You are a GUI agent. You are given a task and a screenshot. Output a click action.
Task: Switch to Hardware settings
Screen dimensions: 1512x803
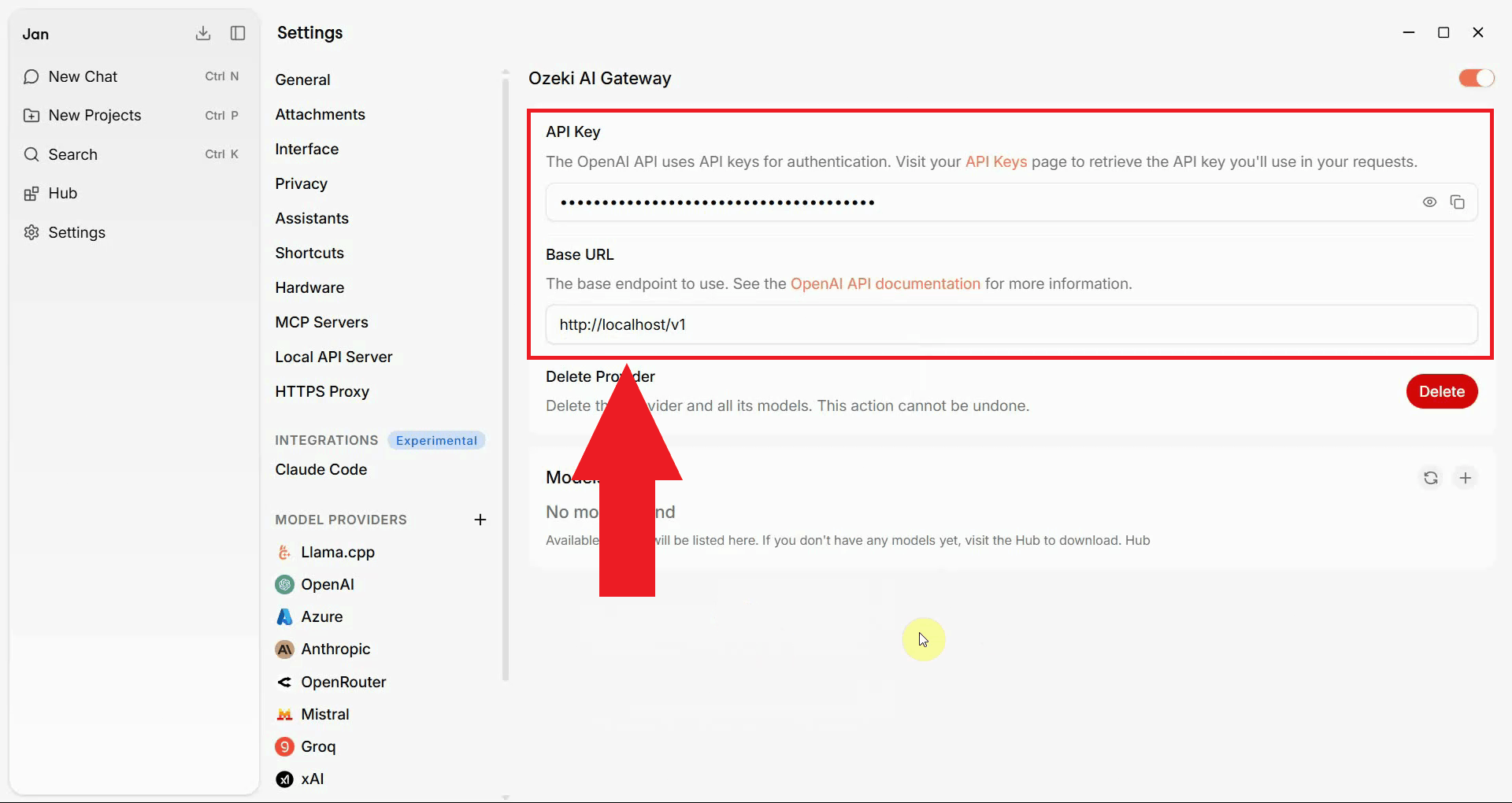(x=309, y=287)
